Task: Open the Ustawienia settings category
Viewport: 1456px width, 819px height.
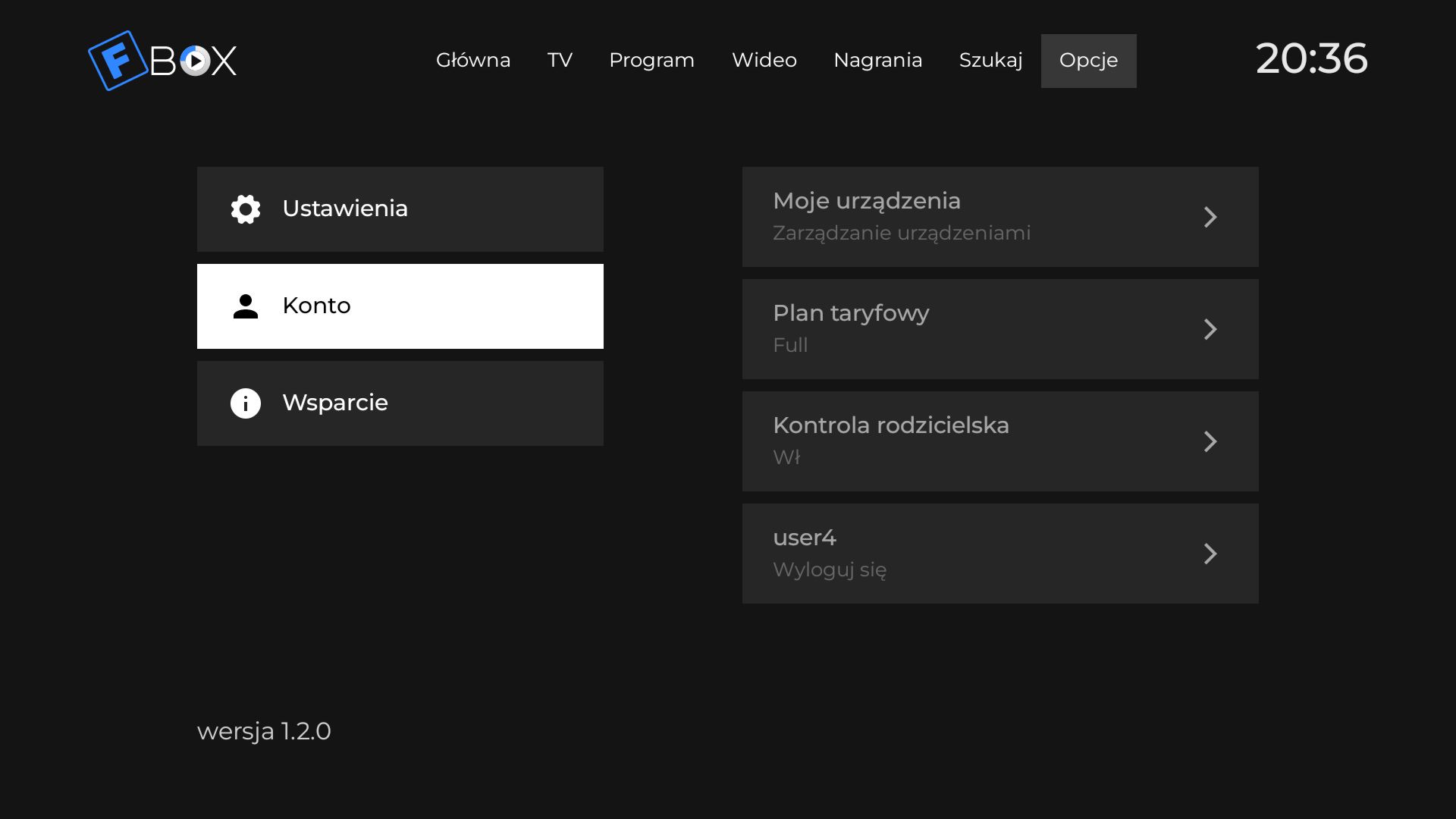Action: pyautogui.click(x=400, y=209)
